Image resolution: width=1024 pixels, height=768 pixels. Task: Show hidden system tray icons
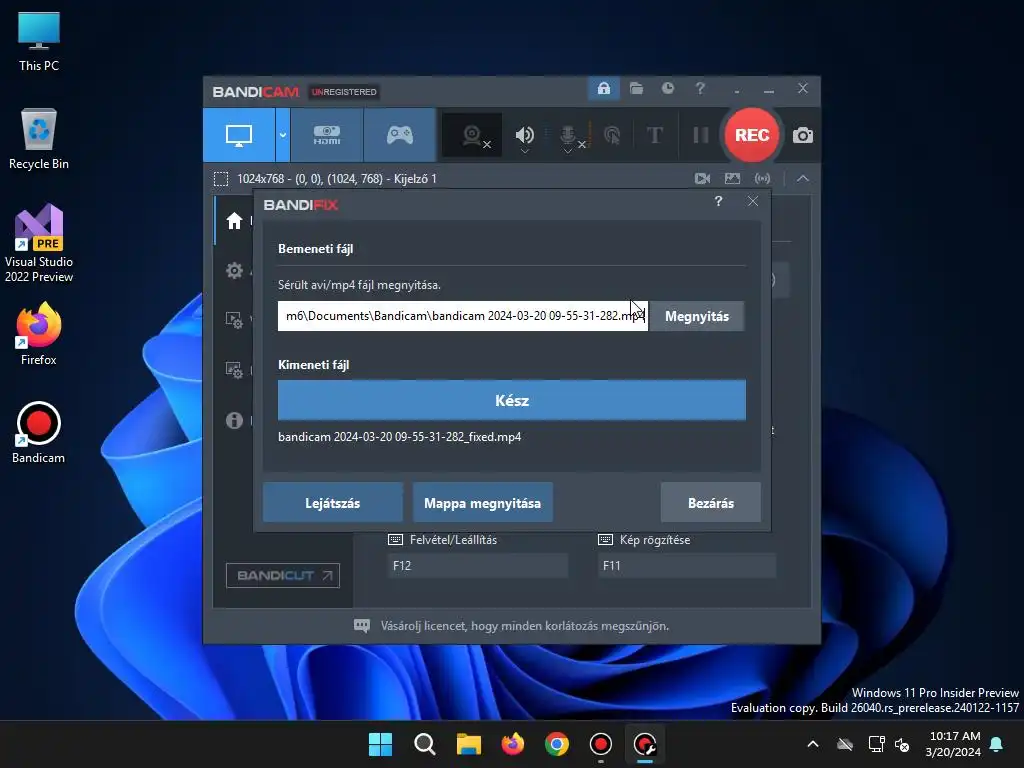[812, 744]
